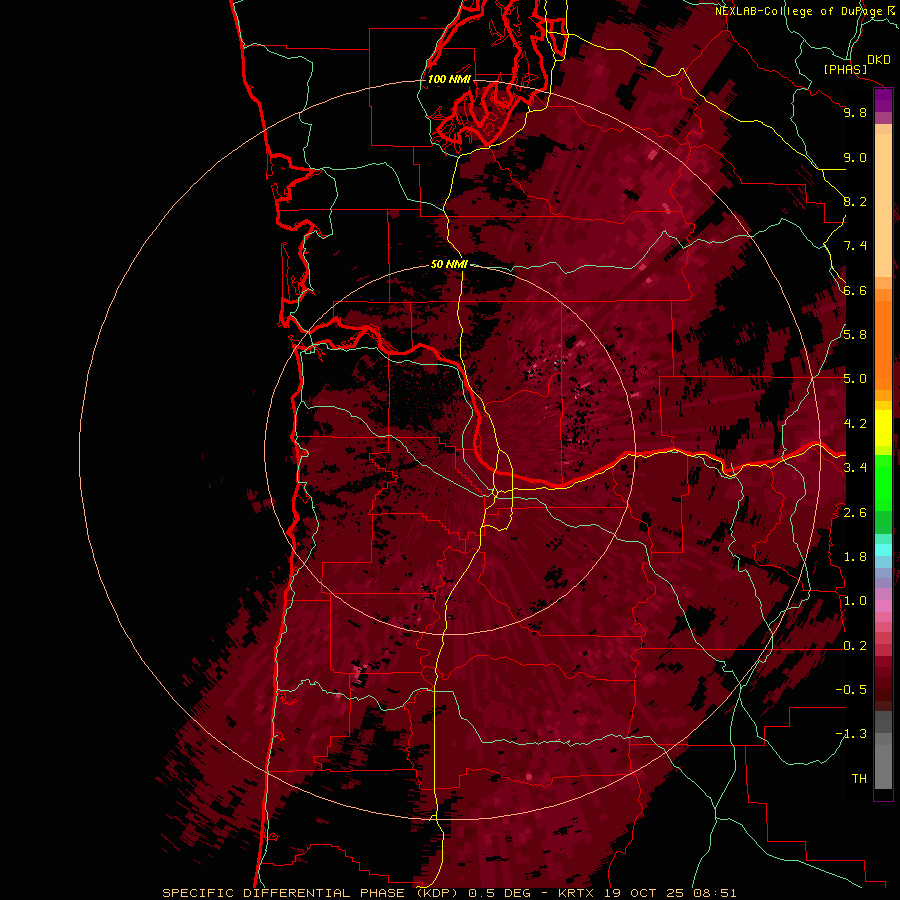Click the 100 NMI range ring label
The height and width of the screenshot is (900, 900).
(449, 79)
